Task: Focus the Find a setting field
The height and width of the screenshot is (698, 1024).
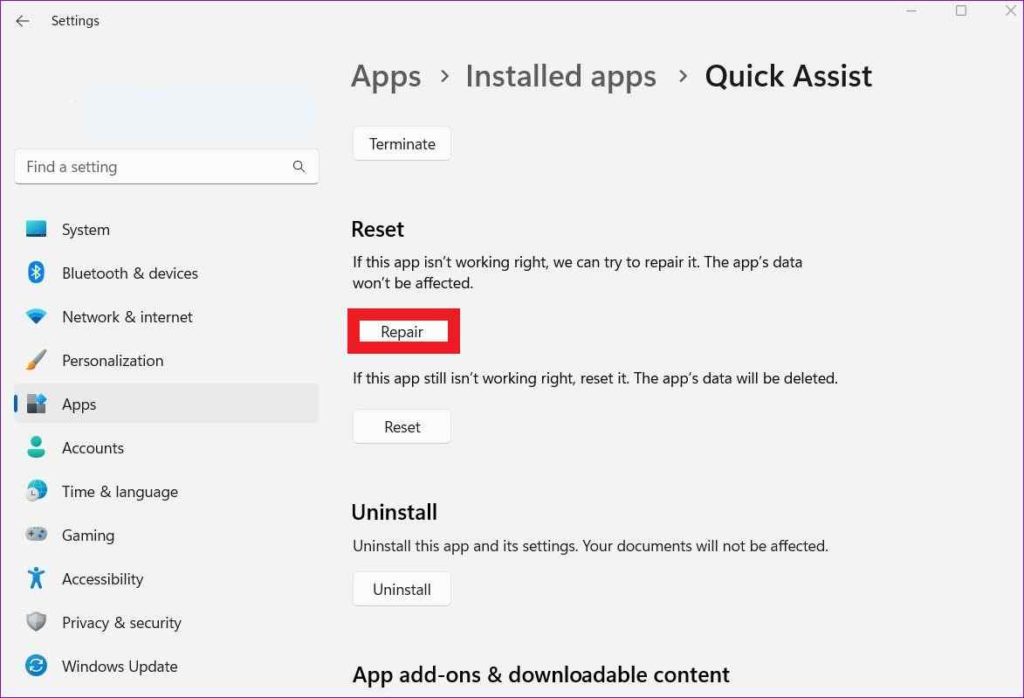Action: click(166, 167)
